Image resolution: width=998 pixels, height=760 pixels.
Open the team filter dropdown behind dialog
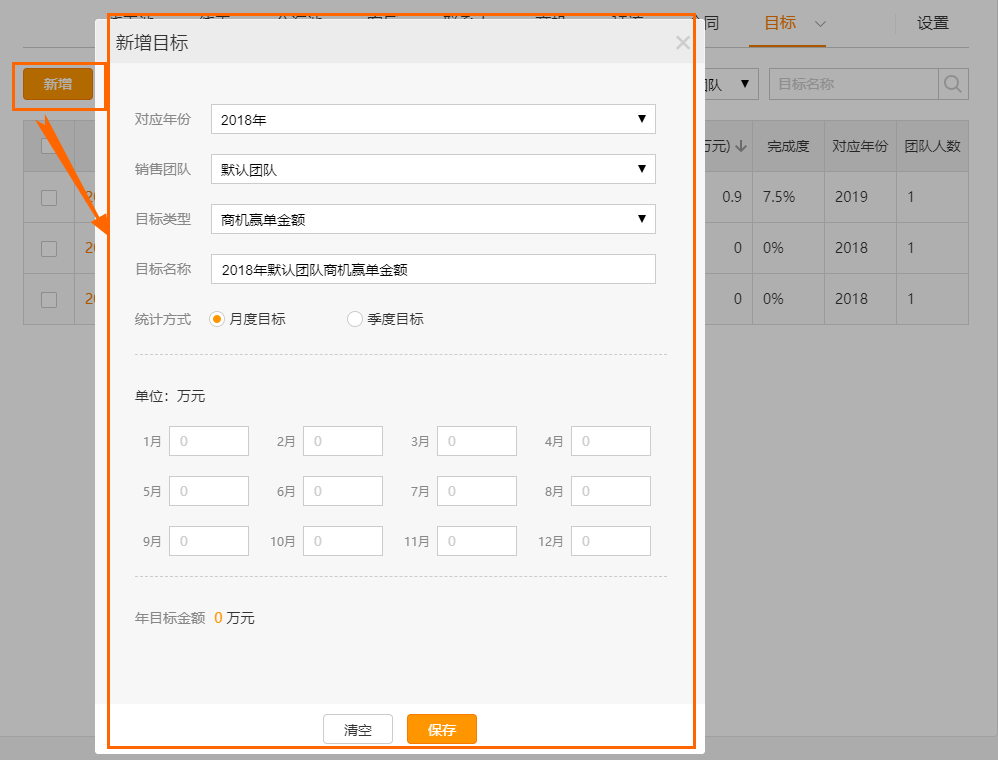click(x=732, y=84)
